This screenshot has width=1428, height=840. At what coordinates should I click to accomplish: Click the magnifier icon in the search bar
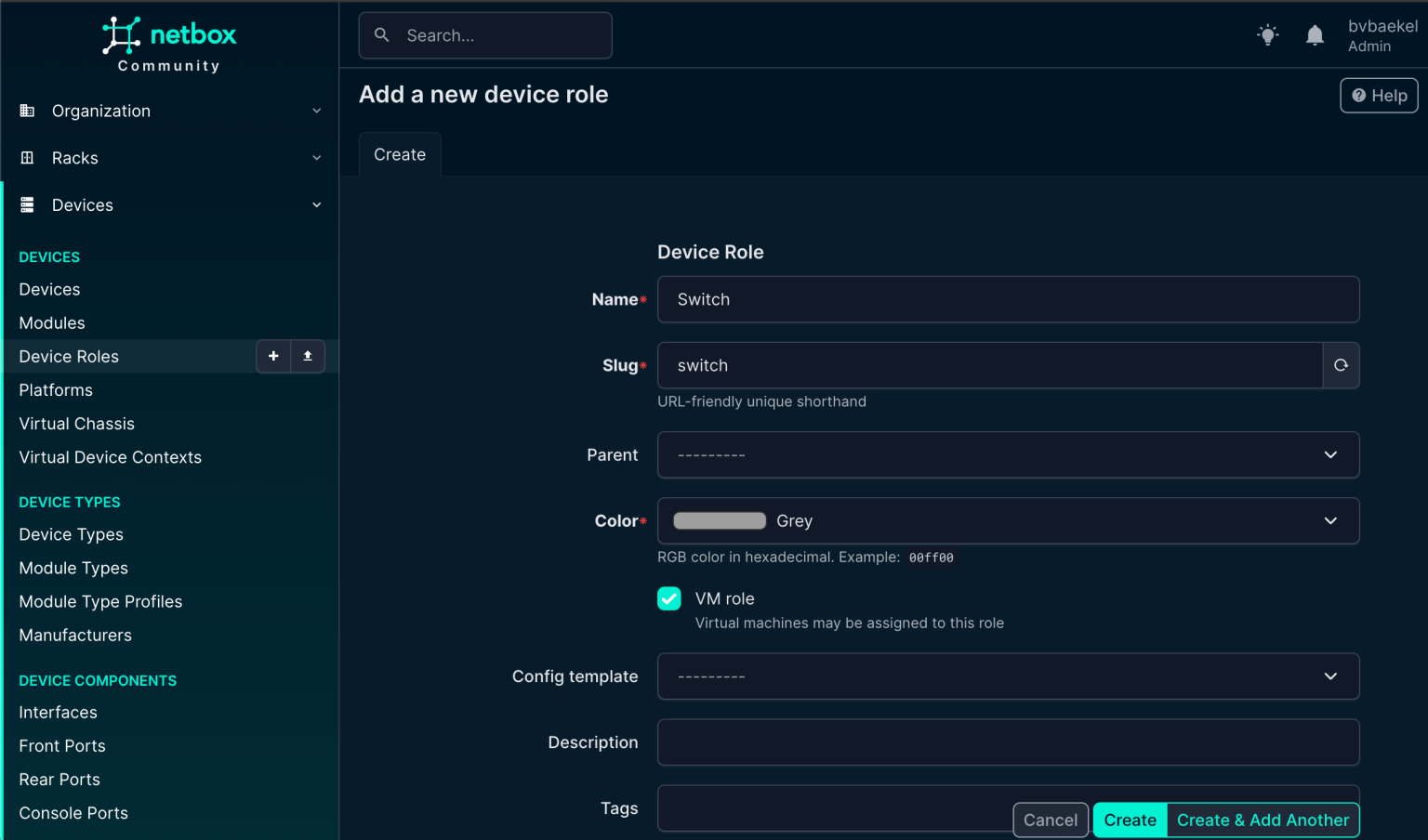tap(381, 34)
